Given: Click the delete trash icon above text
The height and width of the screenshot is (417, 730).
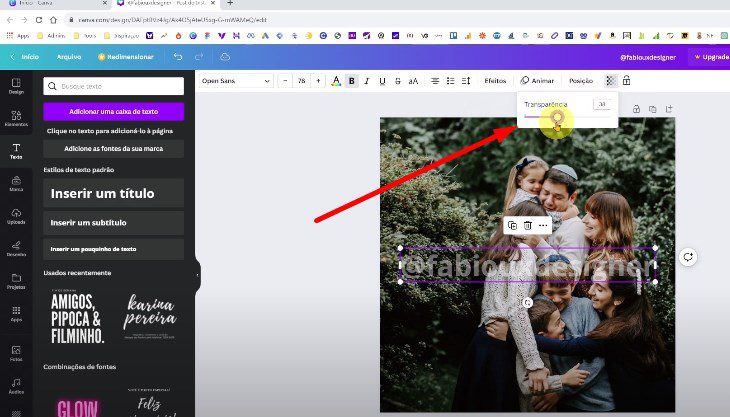Looking at the screenshot, I should (527, 226).
